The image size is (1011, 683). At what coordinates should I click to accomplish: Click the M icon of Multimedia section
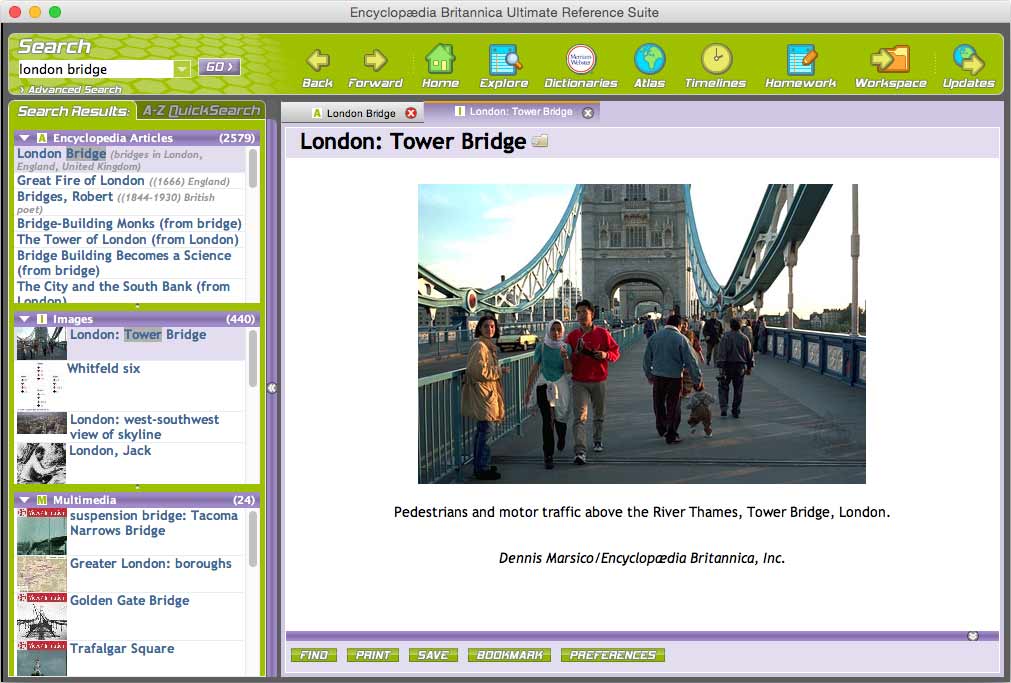coord(42,500)
